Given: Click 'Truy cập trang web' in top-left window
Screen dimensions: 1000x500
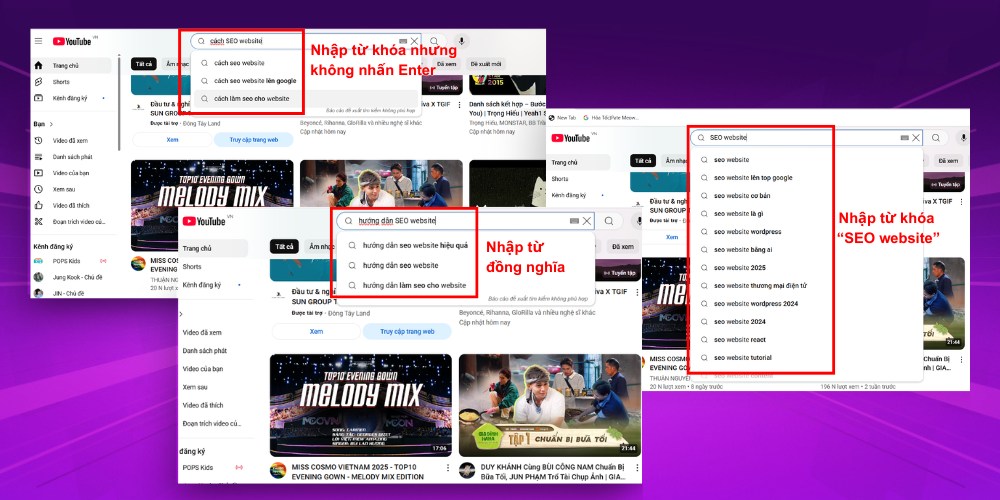Looking at the screenshot, I should coord(253,139).
